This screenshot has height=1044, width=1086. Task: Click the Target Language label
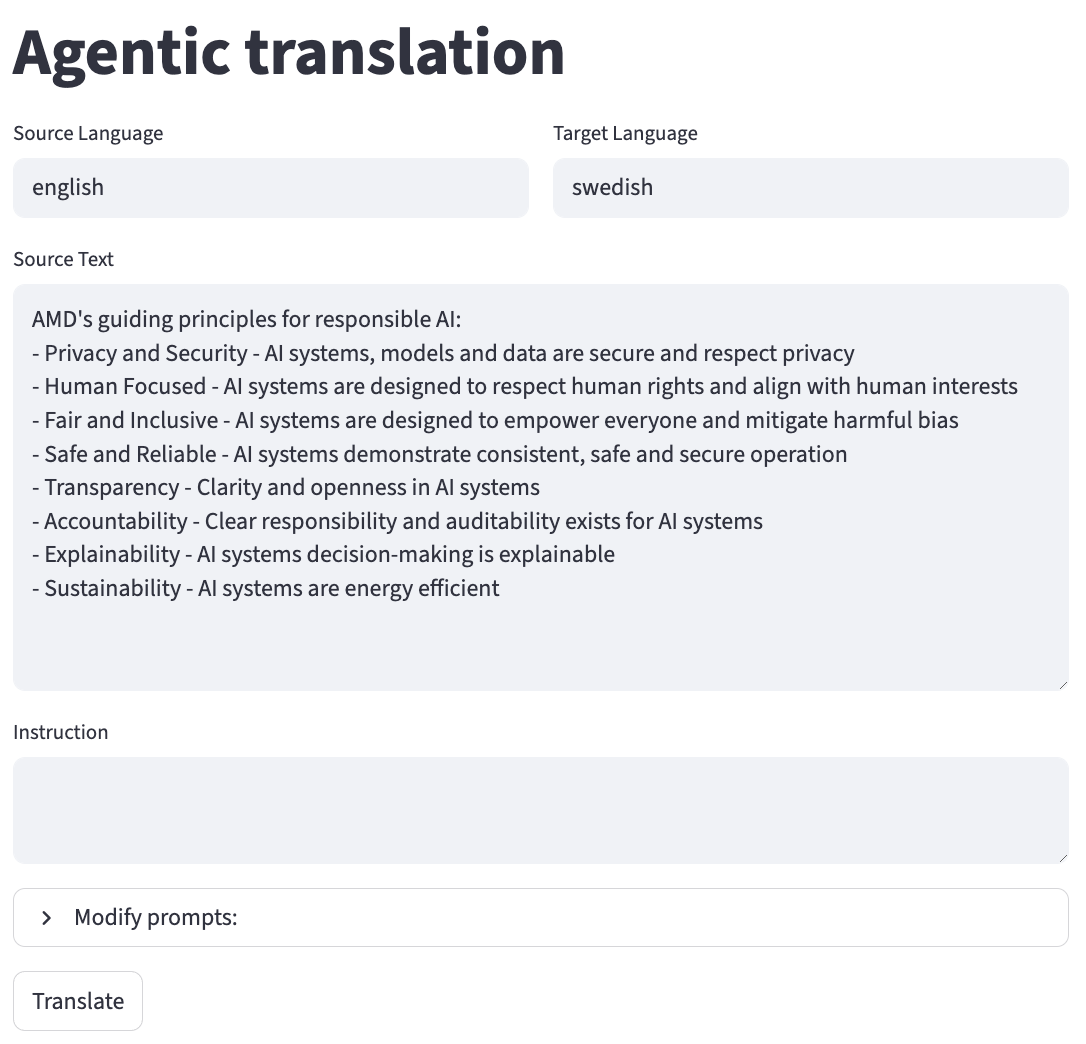tap(625, 134)
